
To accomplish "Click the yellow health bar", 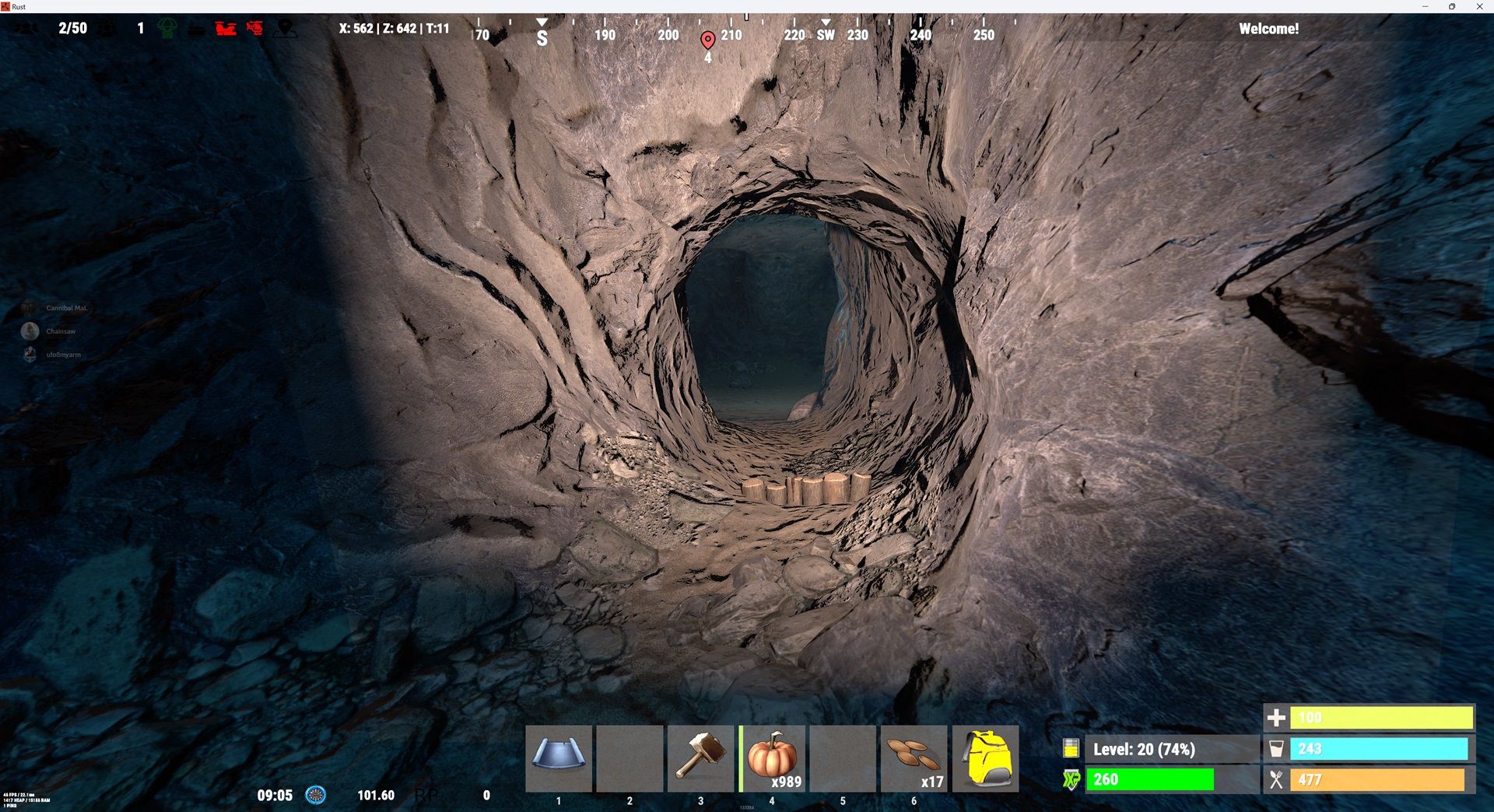I will click(x=1381, y=717).
